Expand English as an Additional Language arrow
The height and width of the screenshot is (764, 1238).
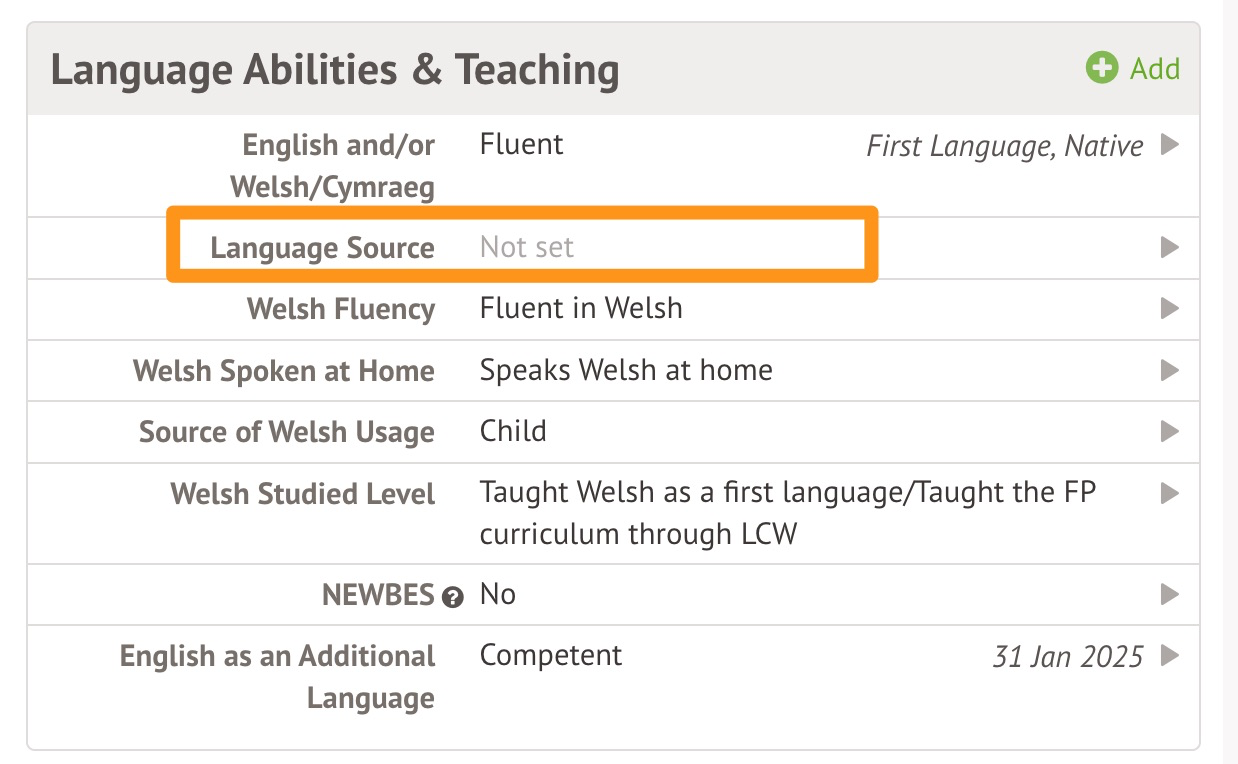[x=1169, y=657]
